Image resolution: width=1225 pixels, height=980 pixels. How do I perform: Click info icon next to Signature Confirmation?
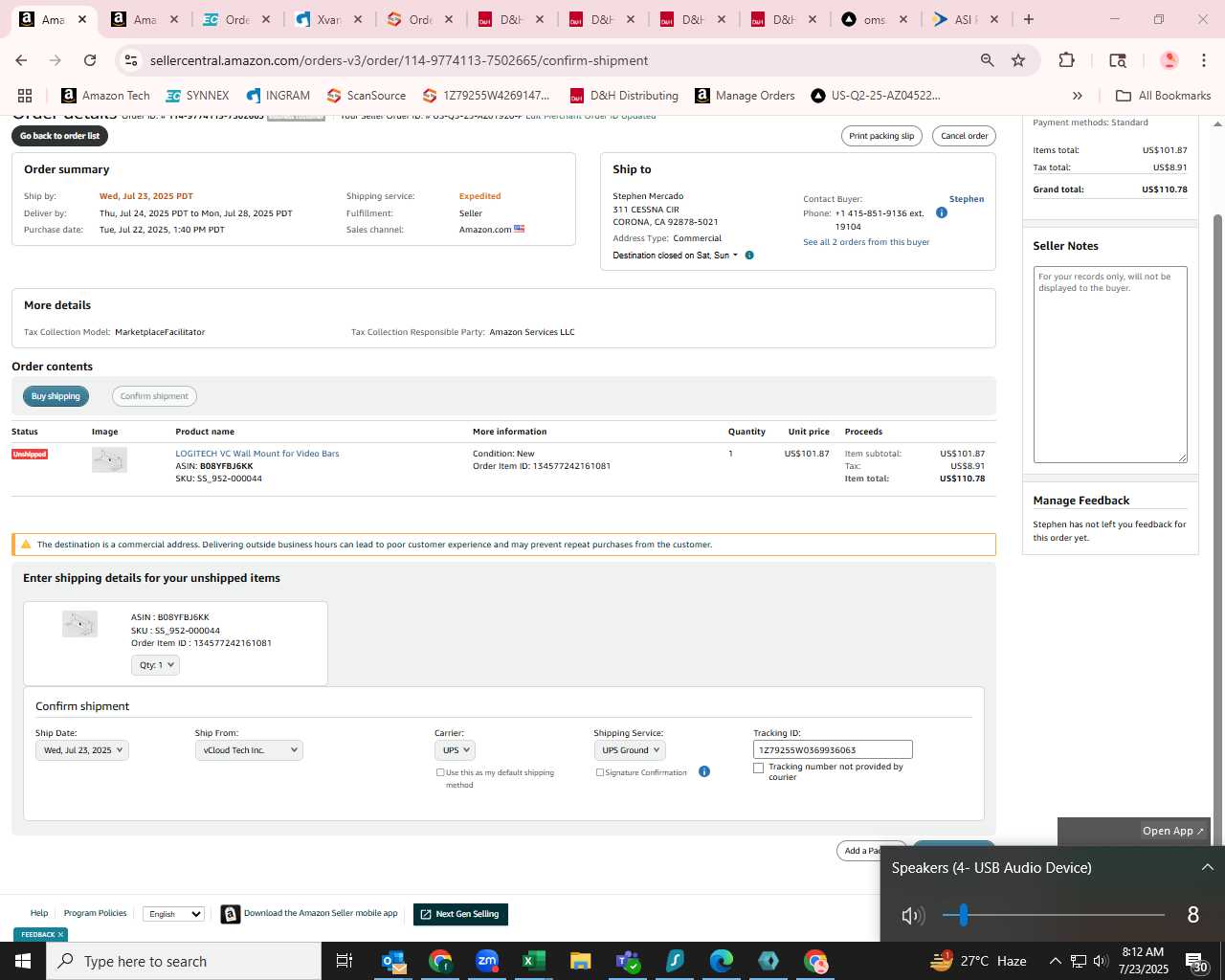(704, 771)
